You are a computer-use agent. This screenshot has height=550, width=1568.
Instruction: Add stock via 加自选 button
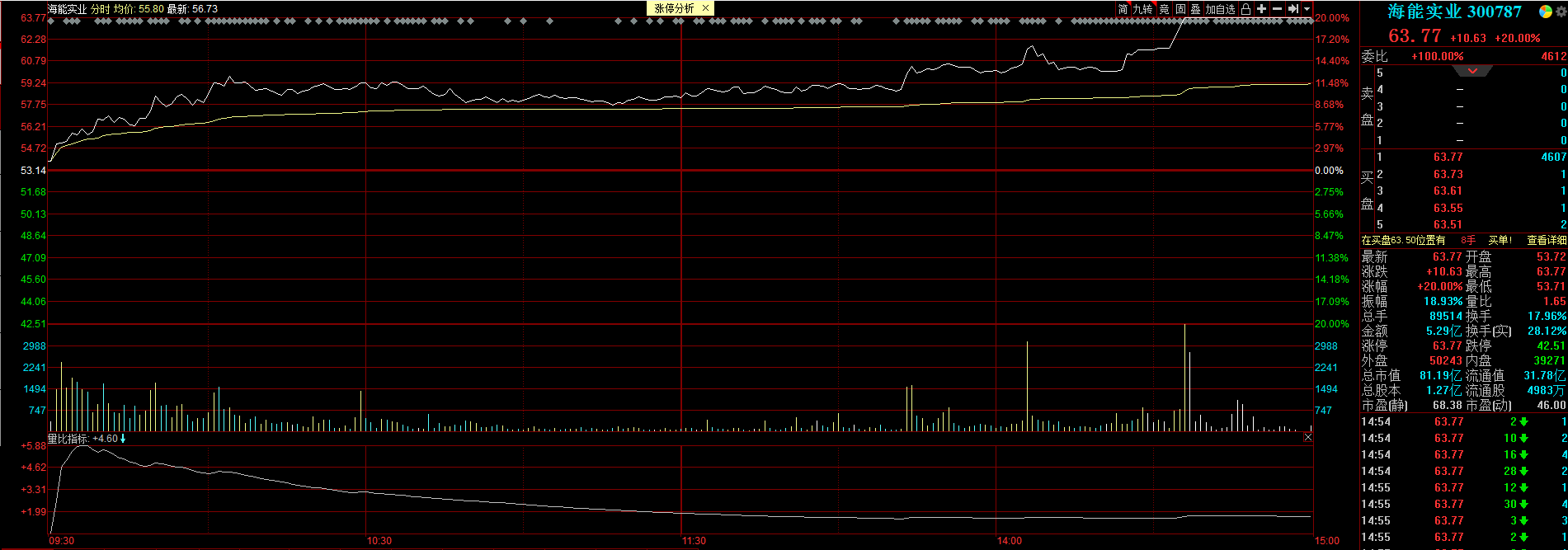coord(1221,9)
